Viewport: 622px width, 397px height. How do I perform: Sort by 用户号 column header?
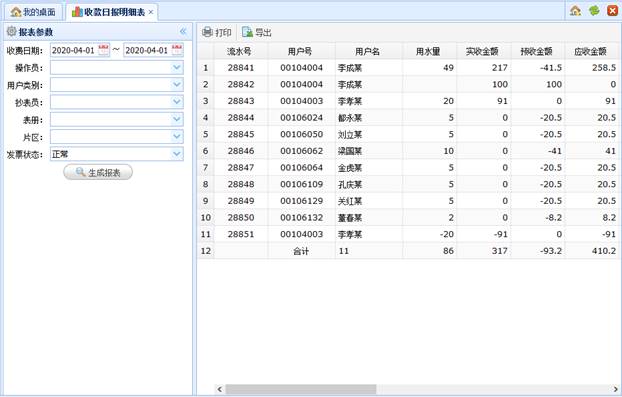[301, 51]
